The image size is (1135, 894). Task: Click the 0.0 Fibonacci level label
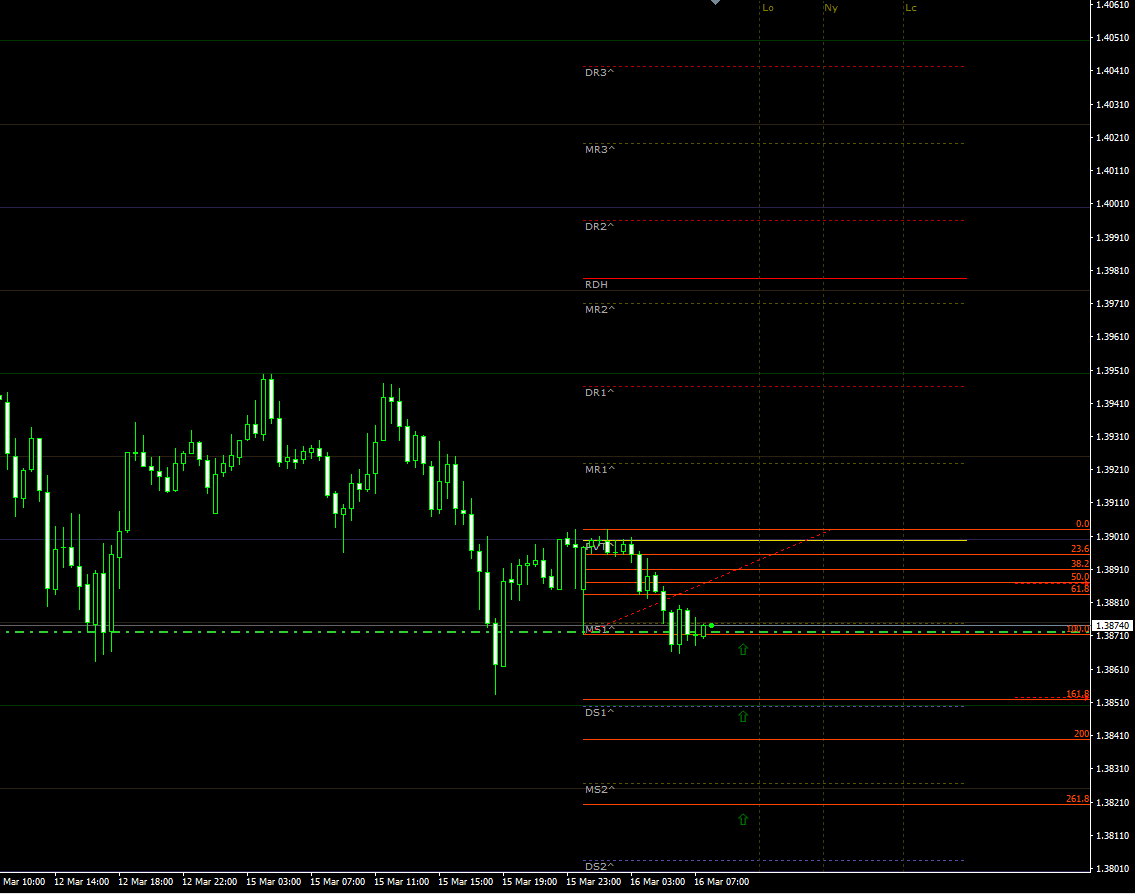tap(1081, 523)
